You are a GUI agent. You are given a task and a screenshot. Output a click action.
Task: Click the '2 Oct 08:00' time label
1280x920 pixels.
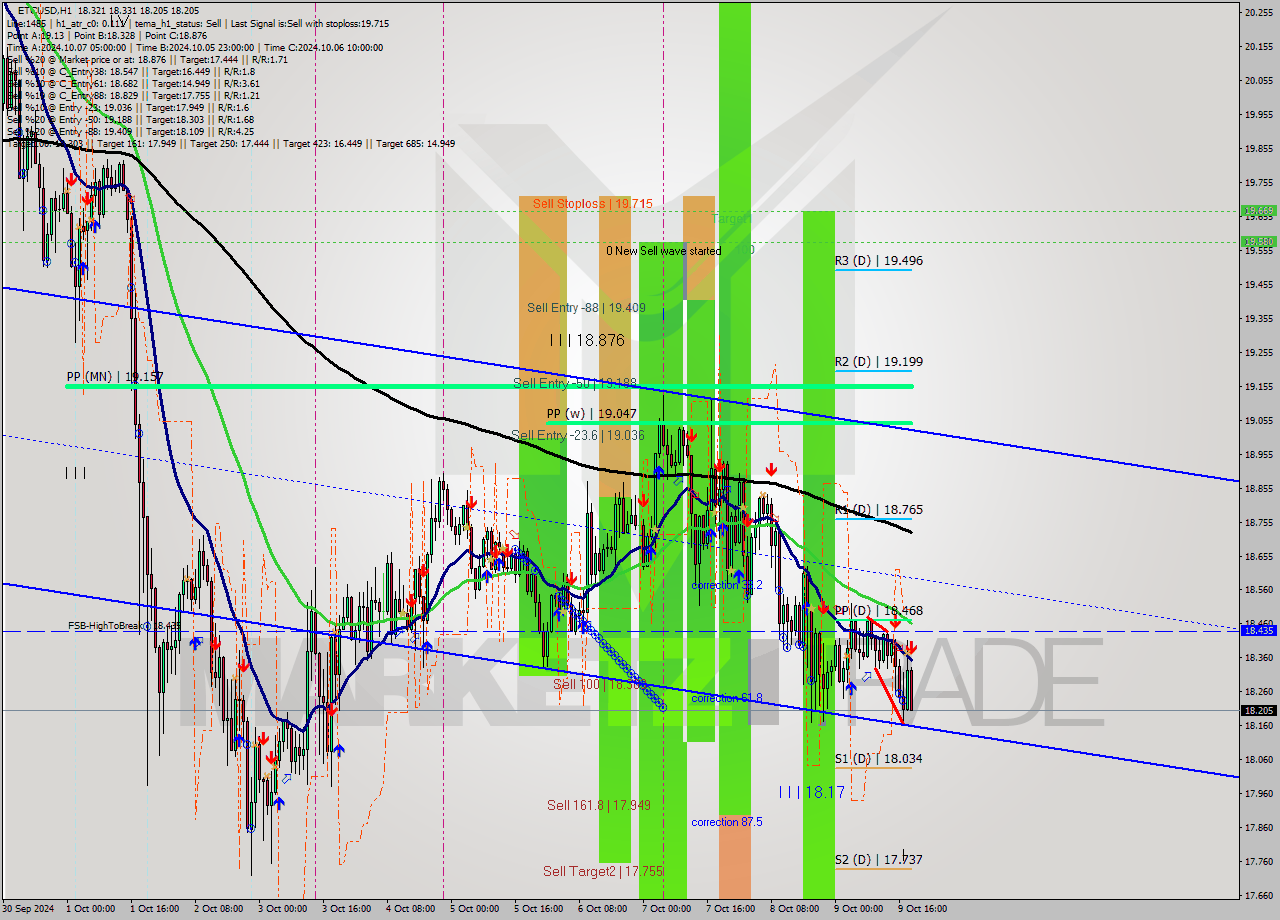coord(218,909)
